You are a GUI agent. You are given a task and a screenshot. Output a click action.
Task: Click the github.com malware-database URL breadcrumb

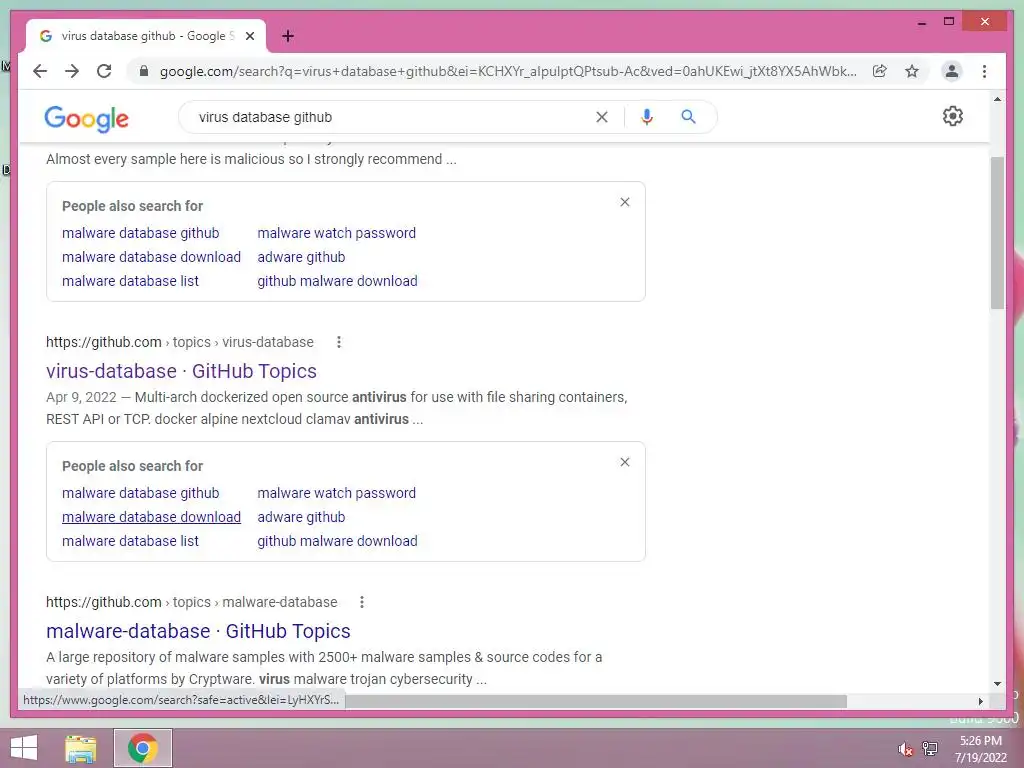click(191, 601)
